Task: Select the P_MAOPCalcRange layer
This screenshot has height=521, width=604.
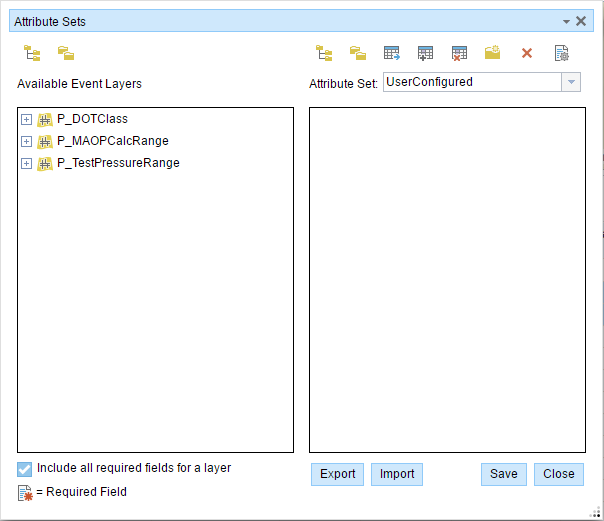Action: (x=112, y=141)
